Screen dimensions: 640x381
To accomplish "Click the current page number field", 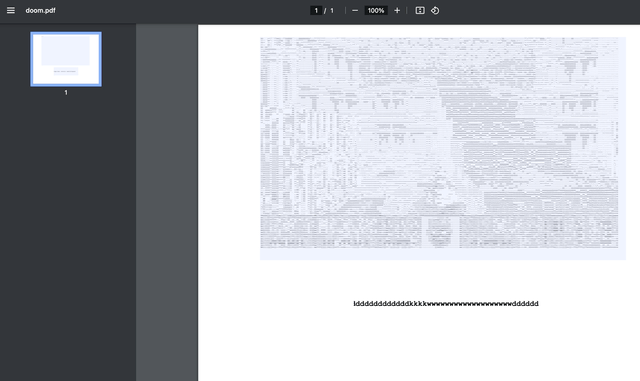I will point(316,11).
